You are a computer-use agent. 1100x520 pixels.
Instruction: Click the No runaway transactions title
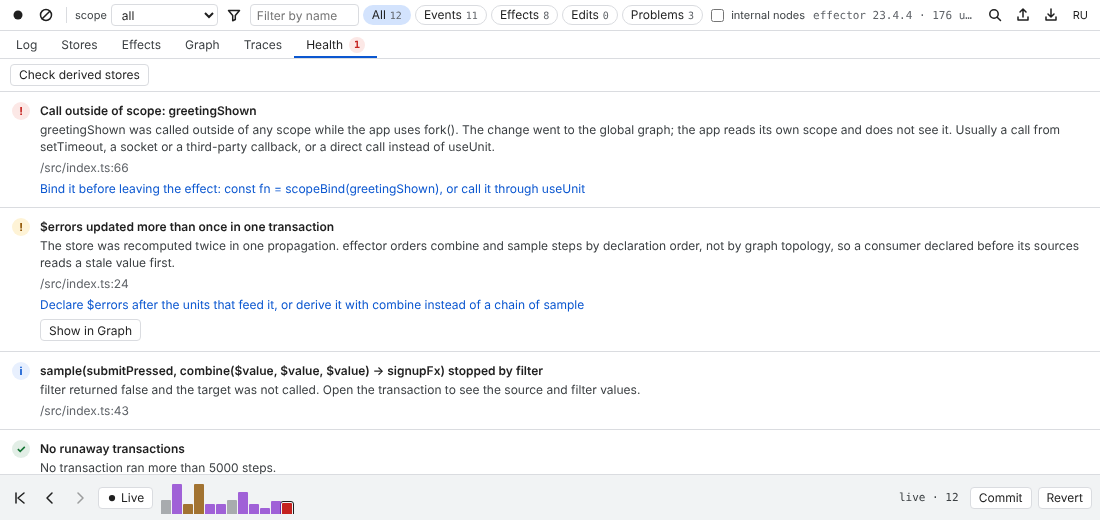point(112,448)
